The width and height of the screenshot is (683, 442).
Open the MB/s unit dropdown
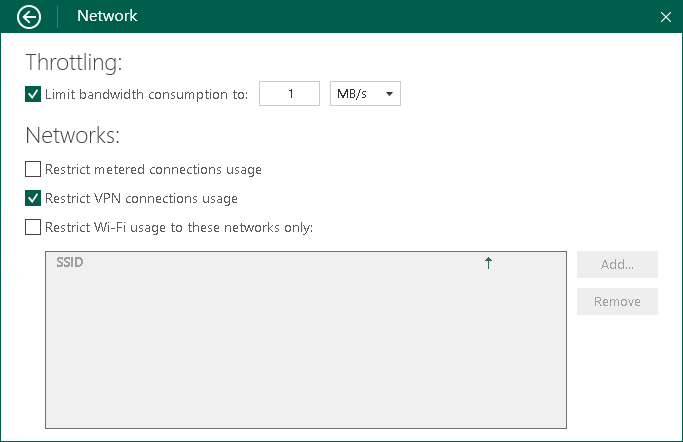[x=364, y=94]
